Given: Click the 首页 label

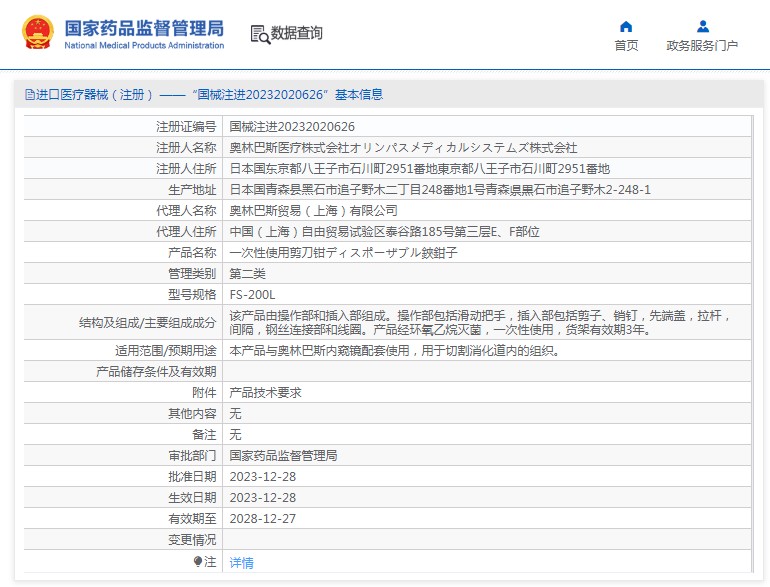Looking at the screenshot, I should coord(626,46).
